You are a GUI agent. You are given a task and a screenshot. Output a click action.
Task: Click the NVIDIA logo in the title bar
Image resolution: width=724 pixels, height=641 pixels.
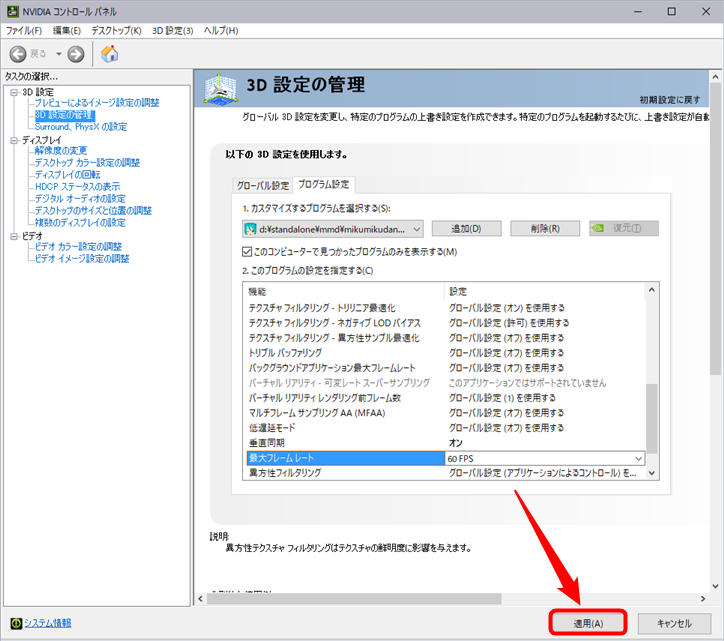click(x=12, y=11)
